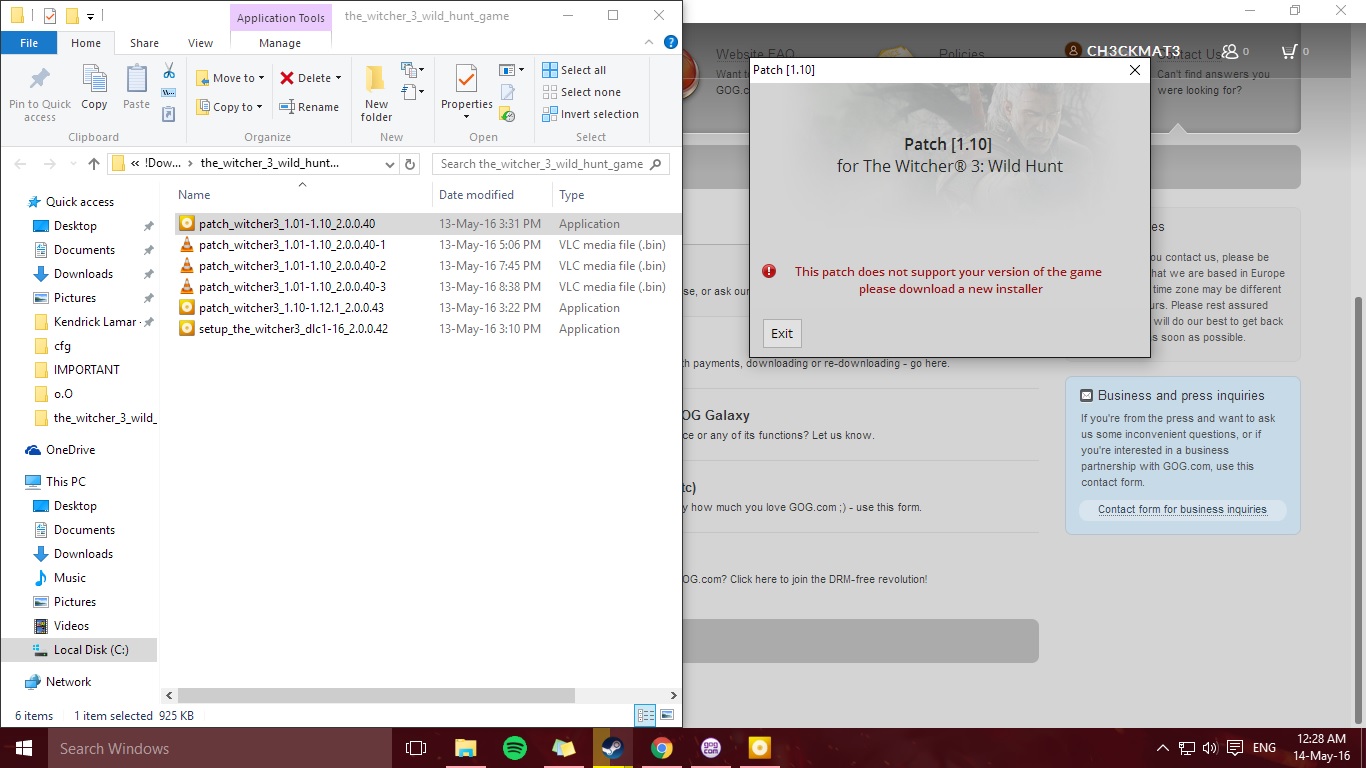This screenshot has width=1366, height=768.
Task: Switch to the Share ribbon tab
Action: pos(144,43)
